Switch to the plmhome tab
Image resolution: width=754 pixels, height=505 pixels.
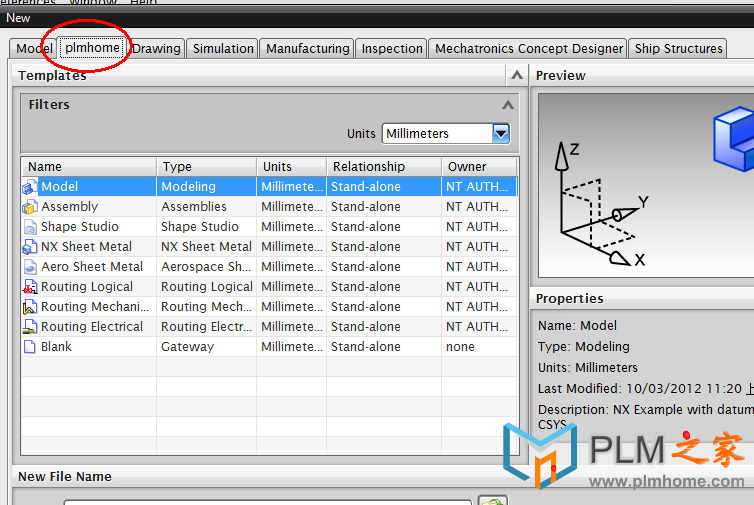pos(92,48)
